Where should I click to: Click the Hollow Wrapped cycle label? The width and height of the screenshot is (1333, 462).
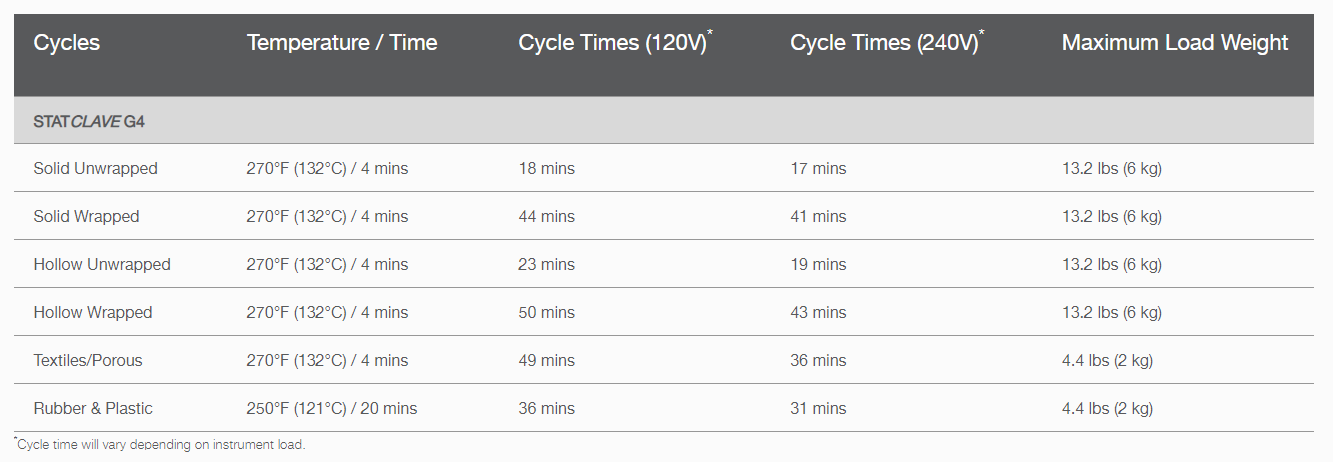93,313
